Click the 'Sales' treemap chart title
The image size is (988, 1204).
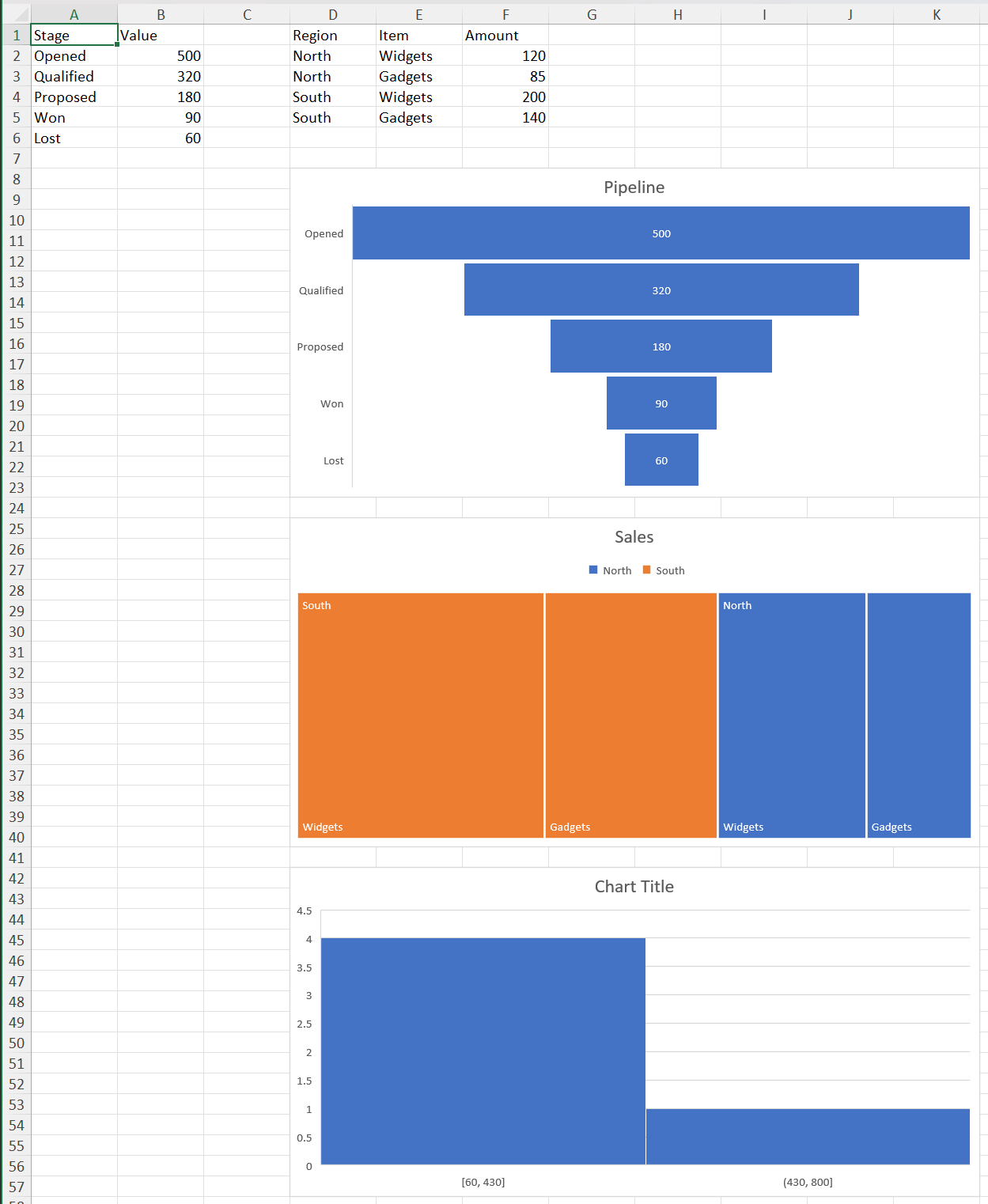(x=634, y=537)
